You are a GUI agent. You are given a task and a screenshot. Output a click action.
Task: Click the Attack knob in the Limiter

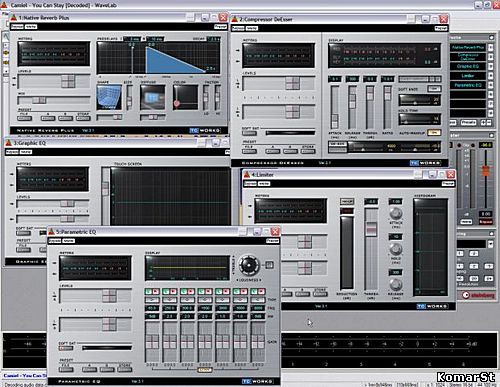[x=396, y=213]
